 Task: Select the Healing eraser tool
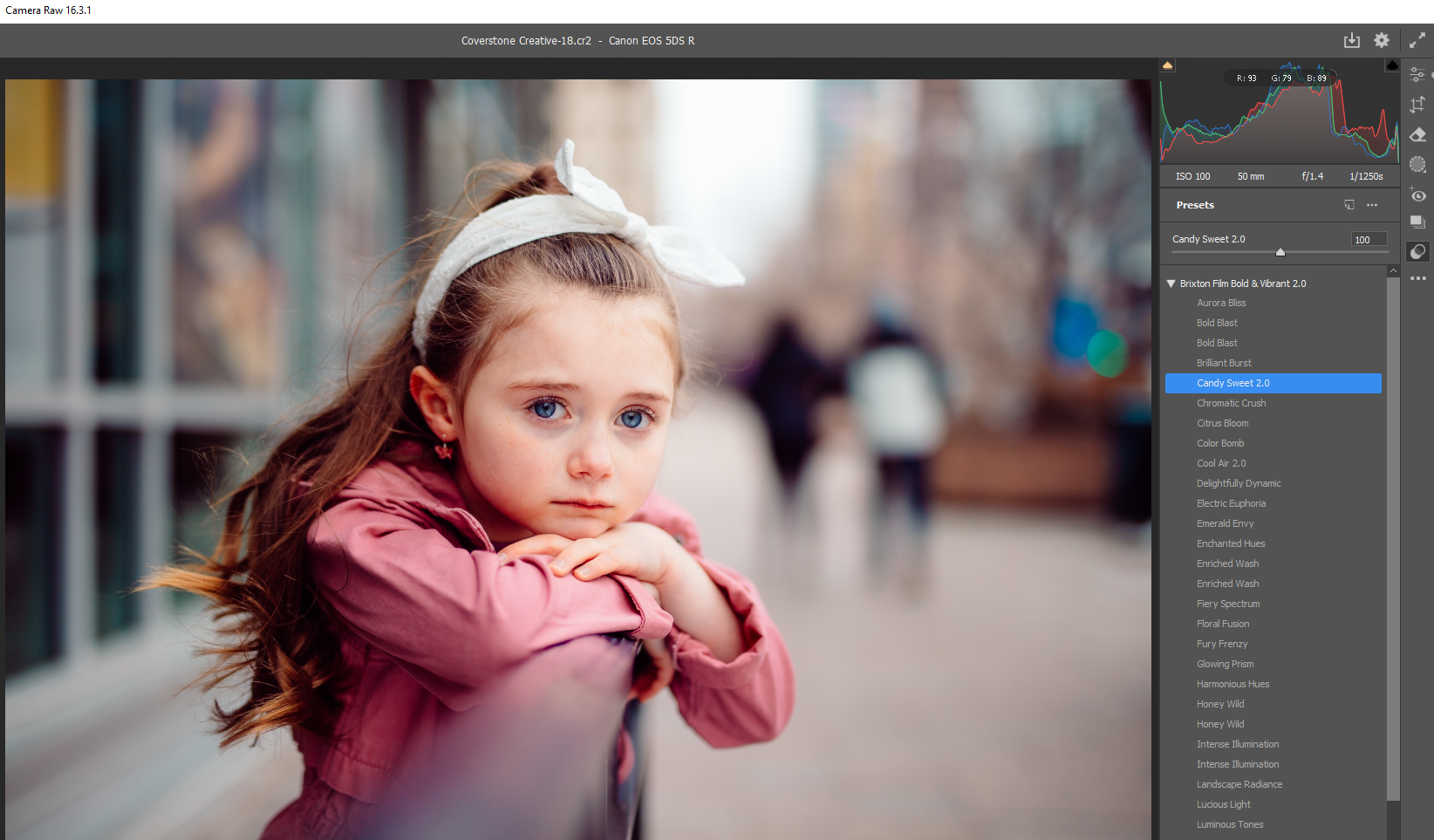point(1417,134)
